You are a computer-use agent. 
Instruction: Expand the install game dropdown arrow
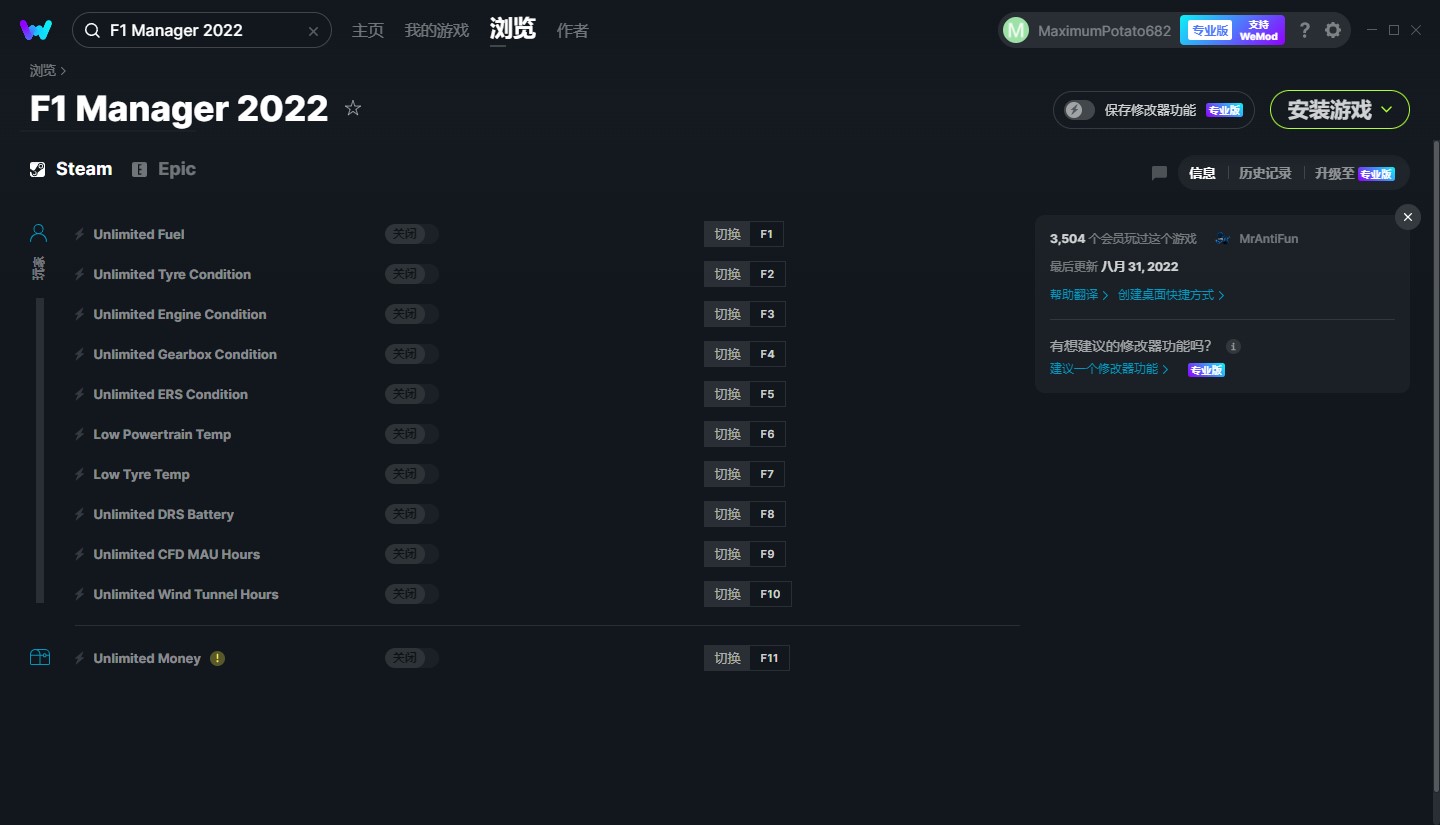point(1386,110)
